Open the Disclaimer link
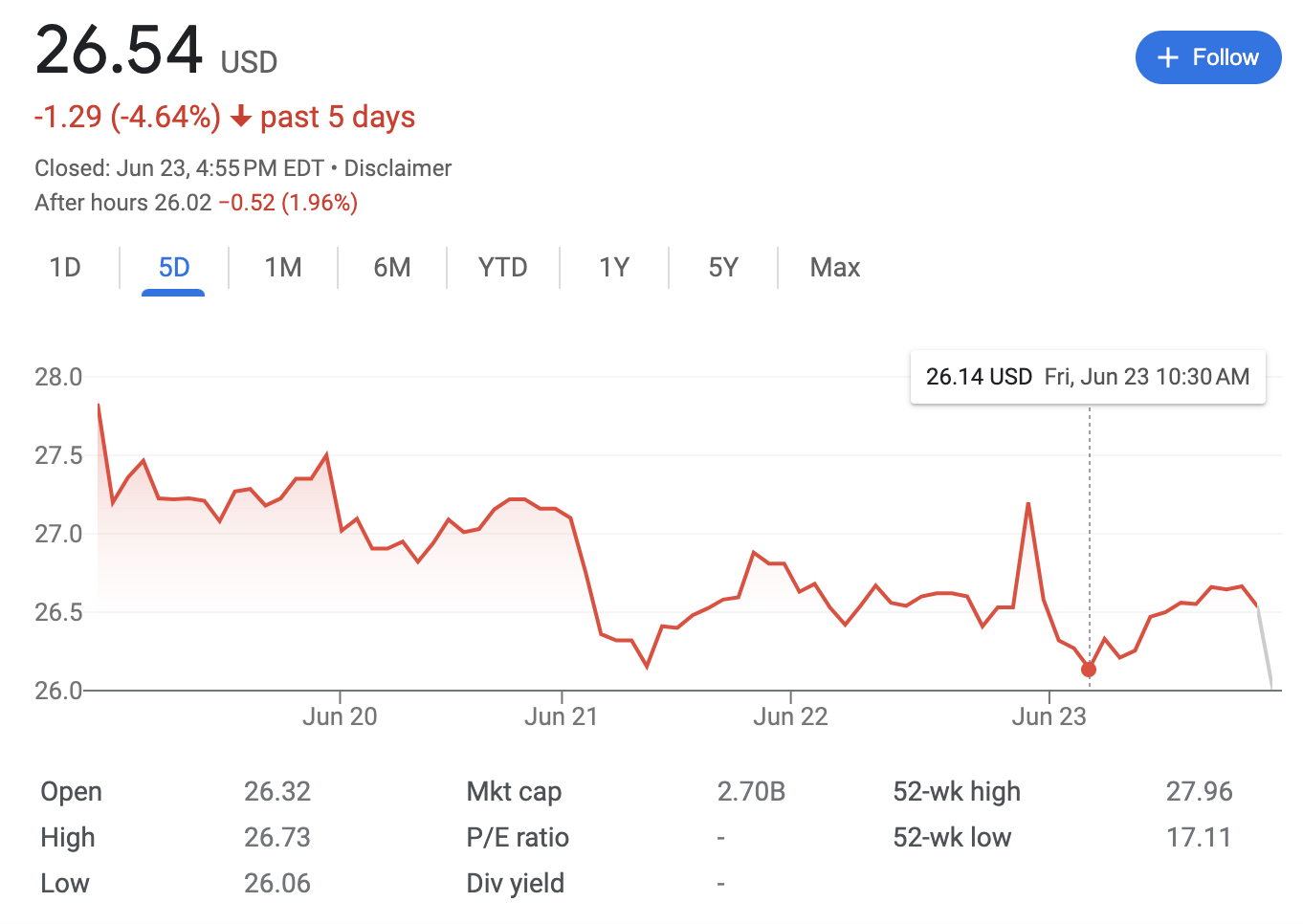The height and width of the screenshot is (924, 1303). 399,167
